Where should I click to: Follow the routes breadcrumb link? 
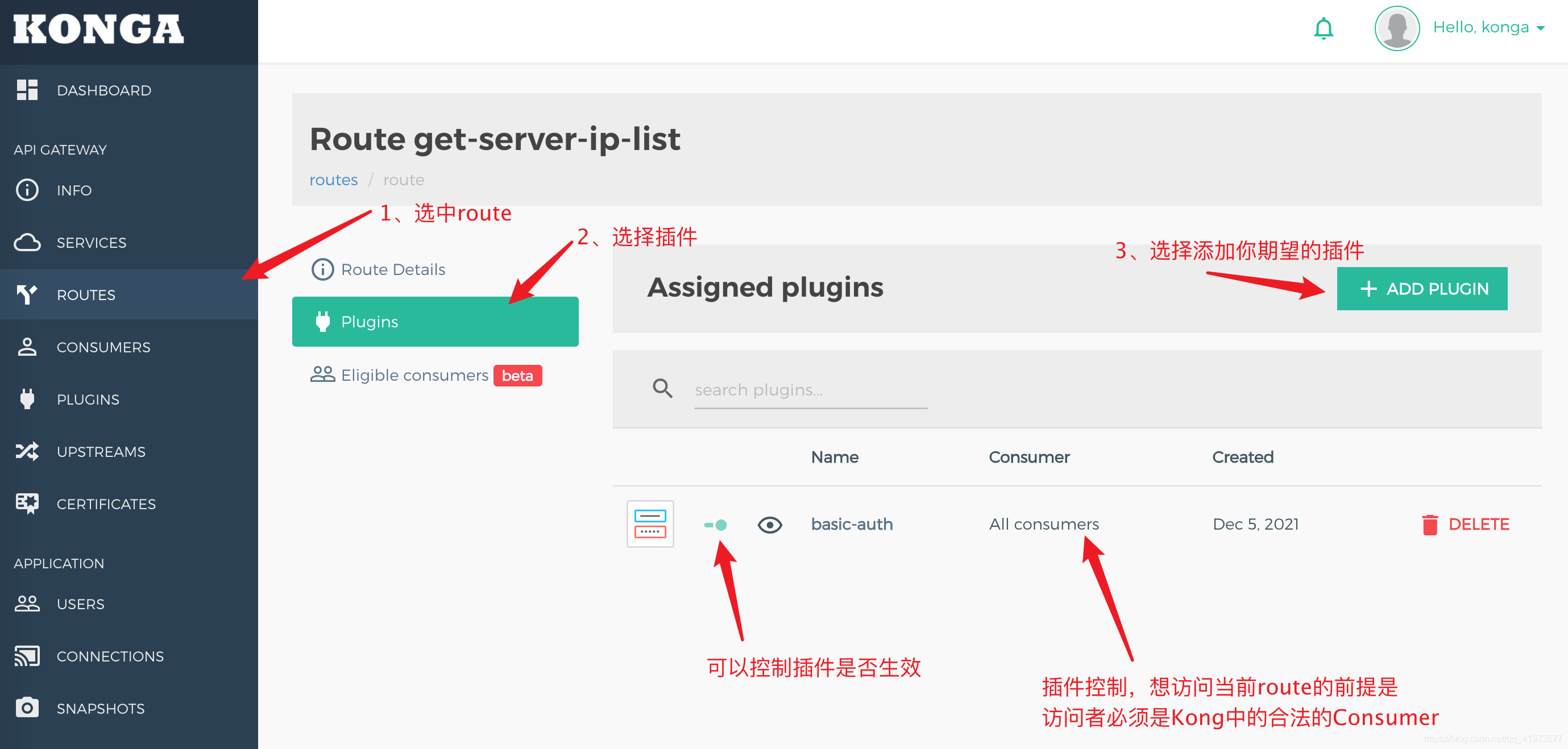333,180
